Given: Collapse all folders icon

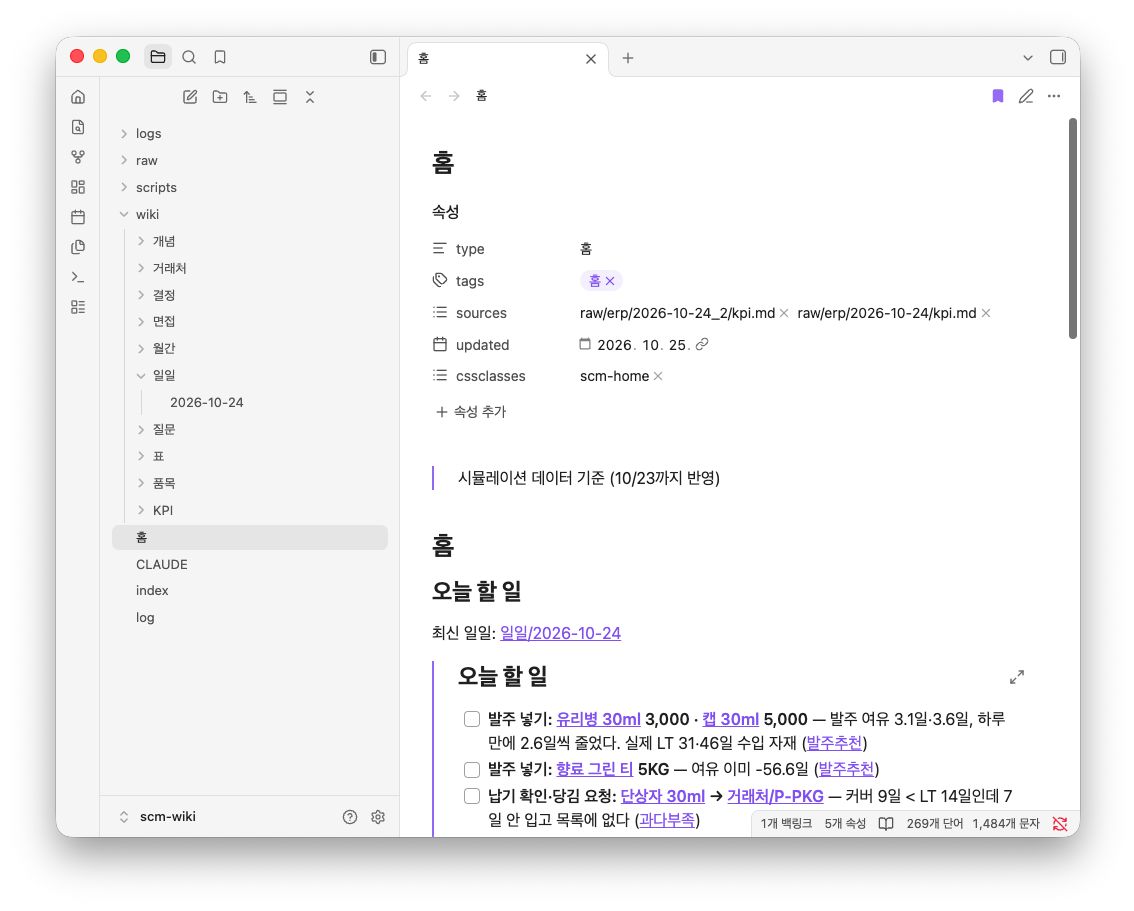Looking at the screenshot, I should point(310,97).
